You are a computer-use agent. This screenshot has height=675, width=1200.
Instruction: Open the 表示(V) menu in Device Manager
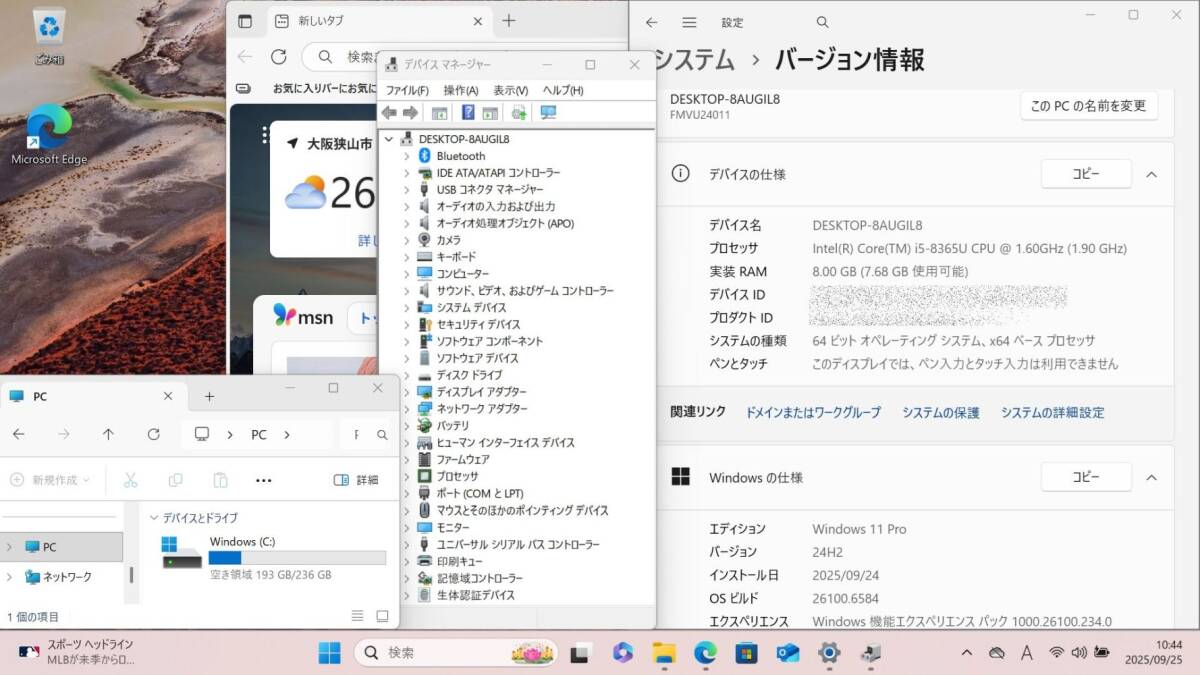pos(510,90)
